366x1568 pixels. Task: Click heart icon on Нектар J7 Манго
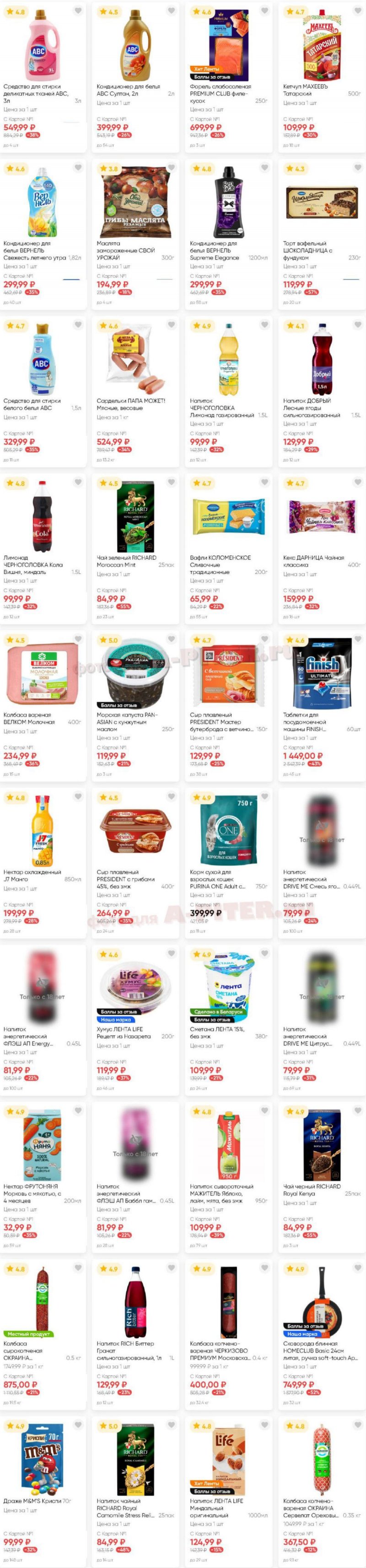78,796
